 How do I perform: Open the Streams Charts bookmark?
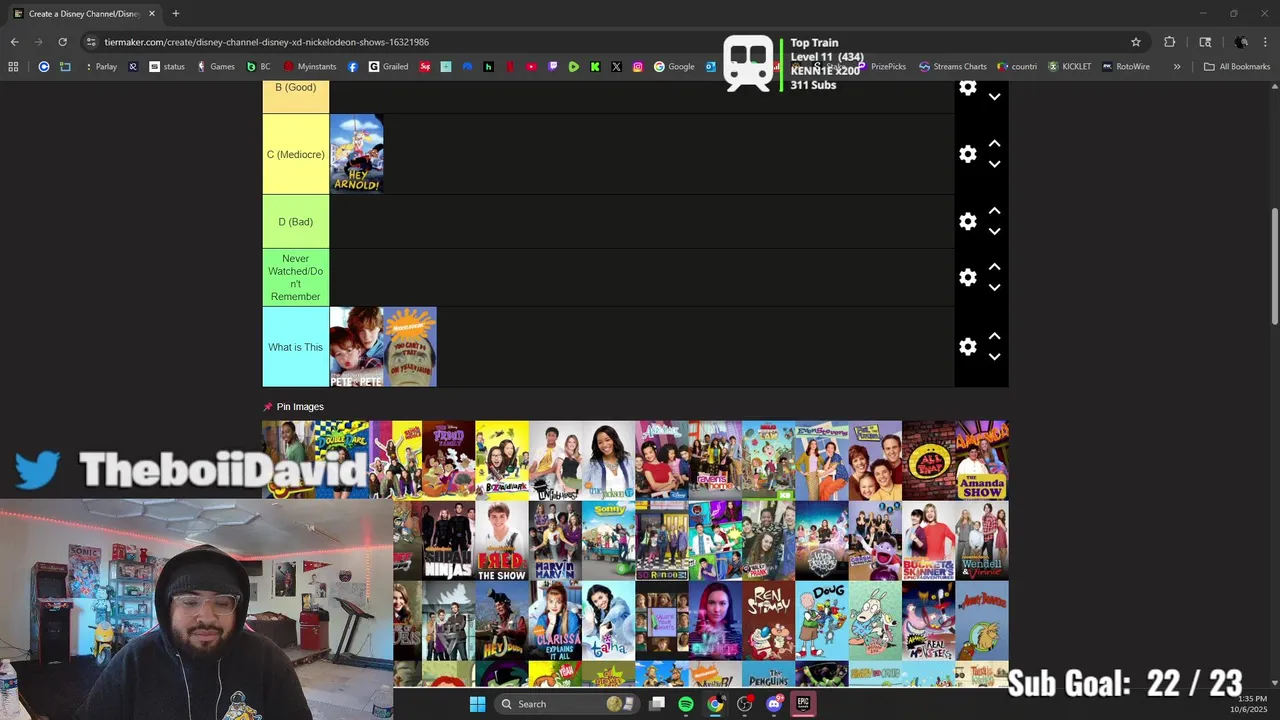[953, 66]
